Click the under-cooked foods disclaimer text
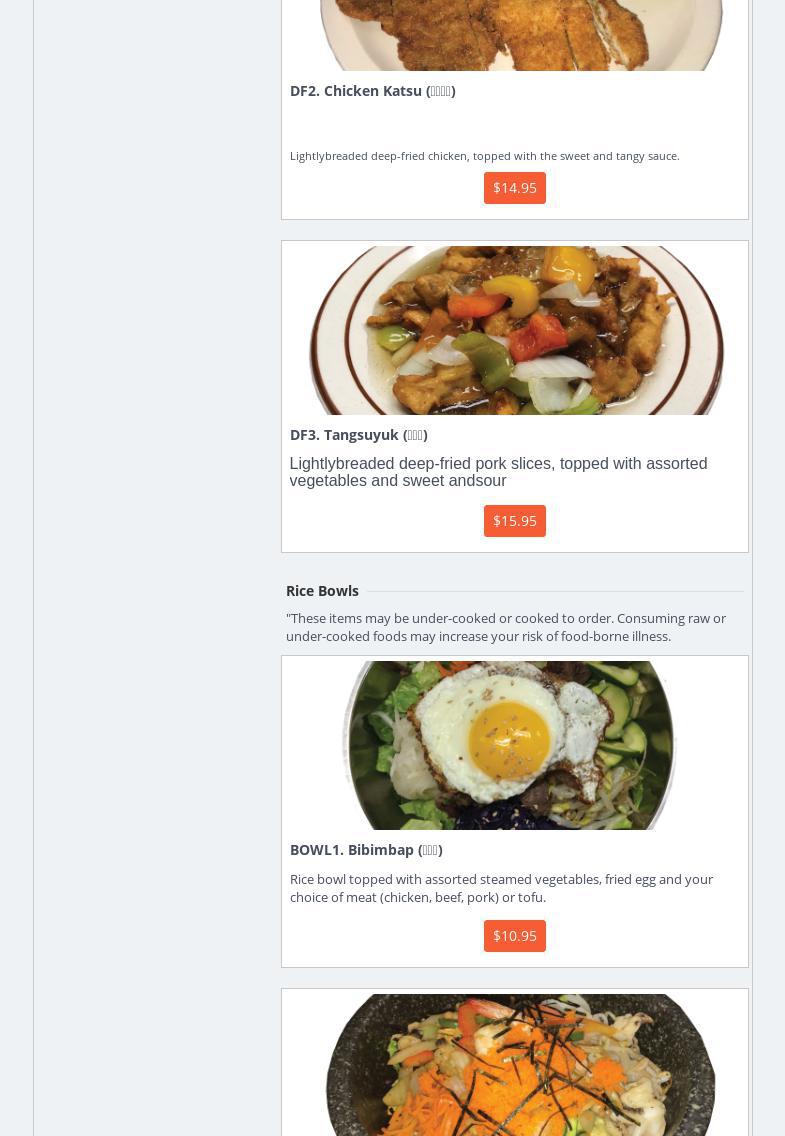The width and height of the screenshot is (785, 1136). 506,627
